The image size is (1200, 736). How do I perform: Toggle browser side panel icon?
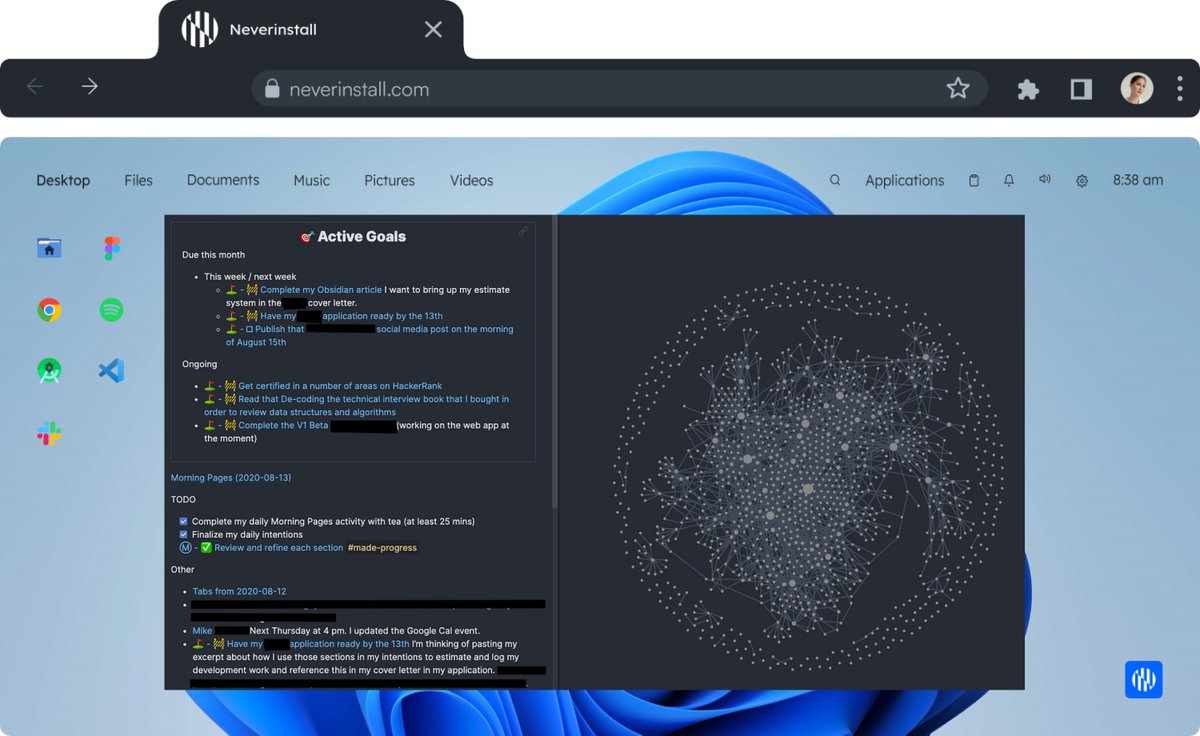[x=1081, y=89]
